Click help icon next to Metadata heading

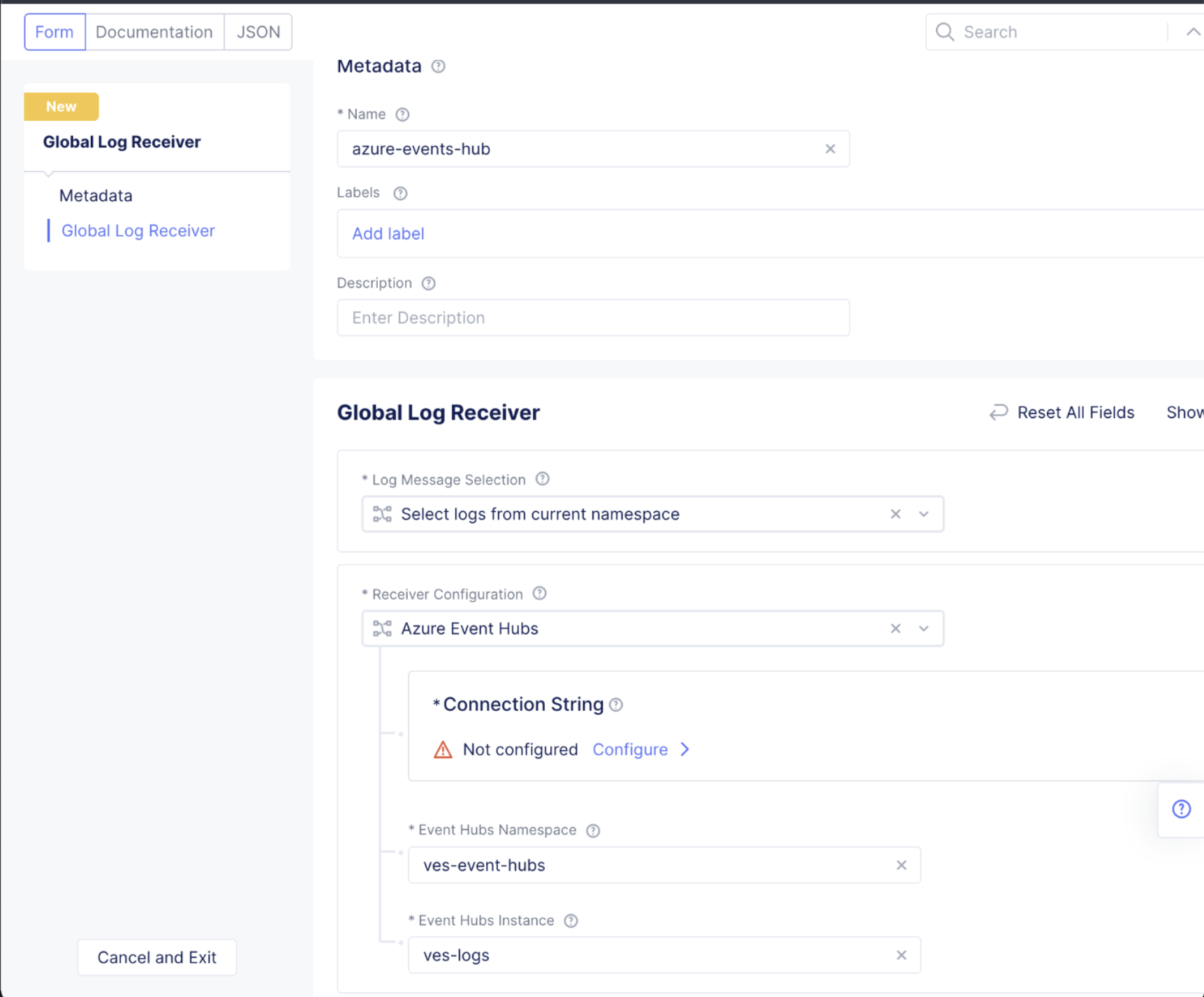tap(438, 66)
